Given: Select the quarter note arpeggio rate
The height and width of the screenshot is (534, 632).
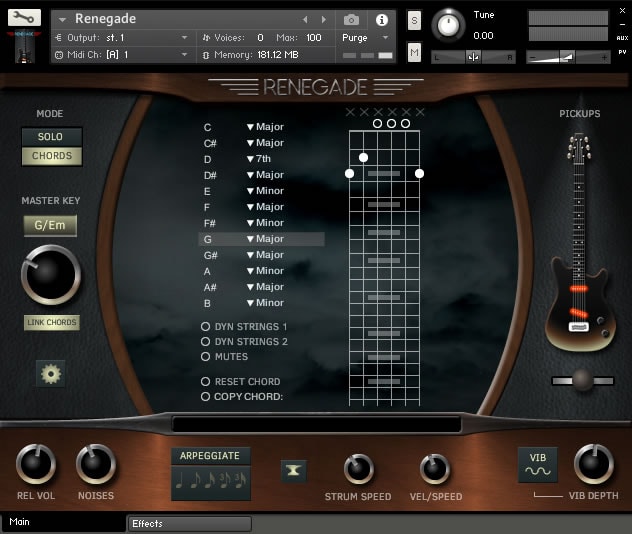Looking at the screenshot, I should coord(180,480).
